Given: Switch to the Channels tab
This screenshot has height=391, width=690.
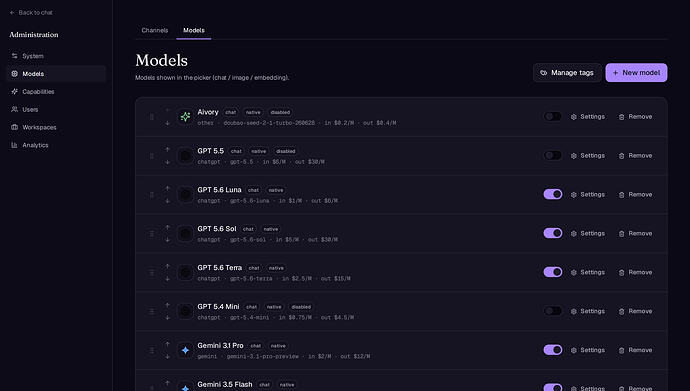Looking at the screenshot, I should pyautogui.click(x=155, y=30).
